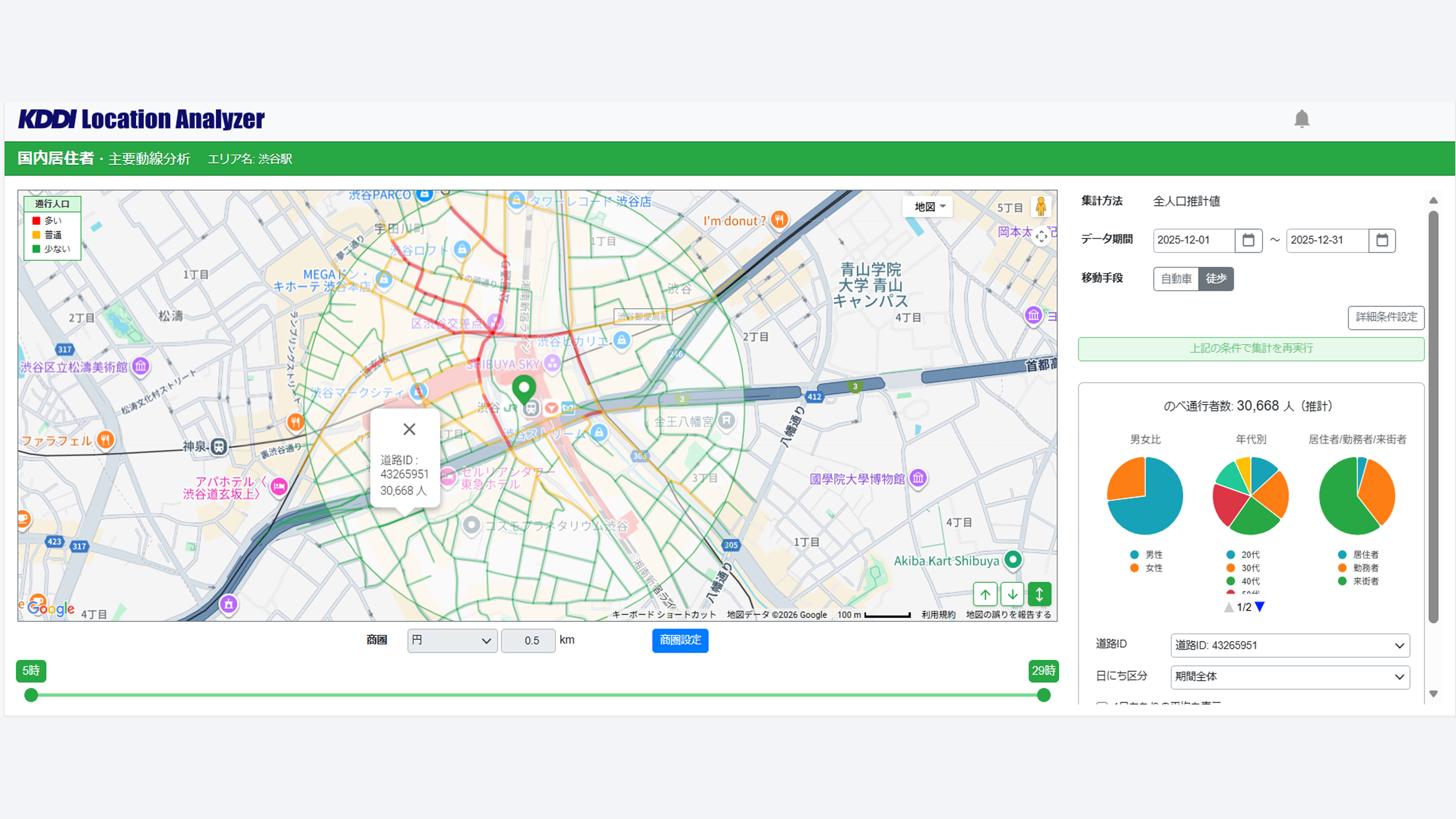This screenshot has width=1456, height=819.
Task: Open the start date calendar picker
Action: (1248, 240)
